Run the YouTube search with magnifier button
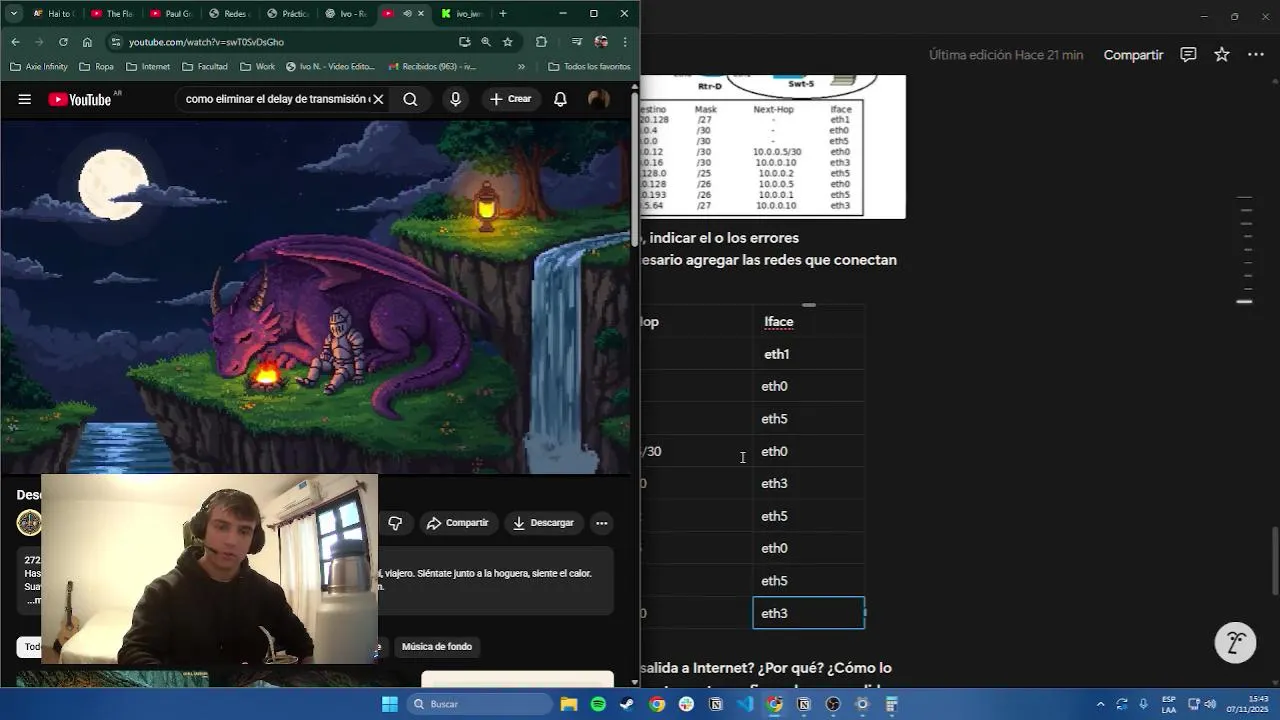Image resolution: width=1280 pixels, height=720 pixels. pos(410,99)
